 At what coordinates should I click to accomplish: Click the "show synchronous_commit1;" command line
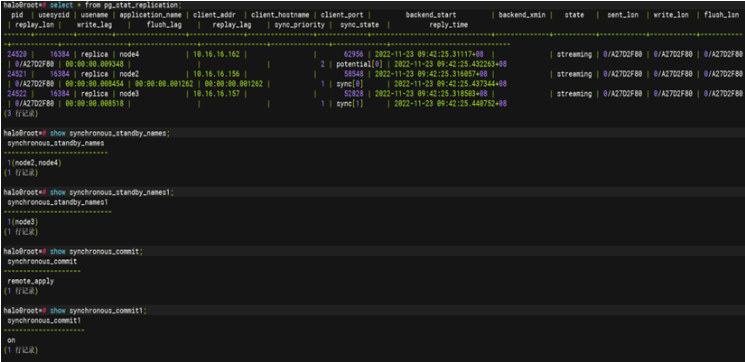[x=75, y=311]
